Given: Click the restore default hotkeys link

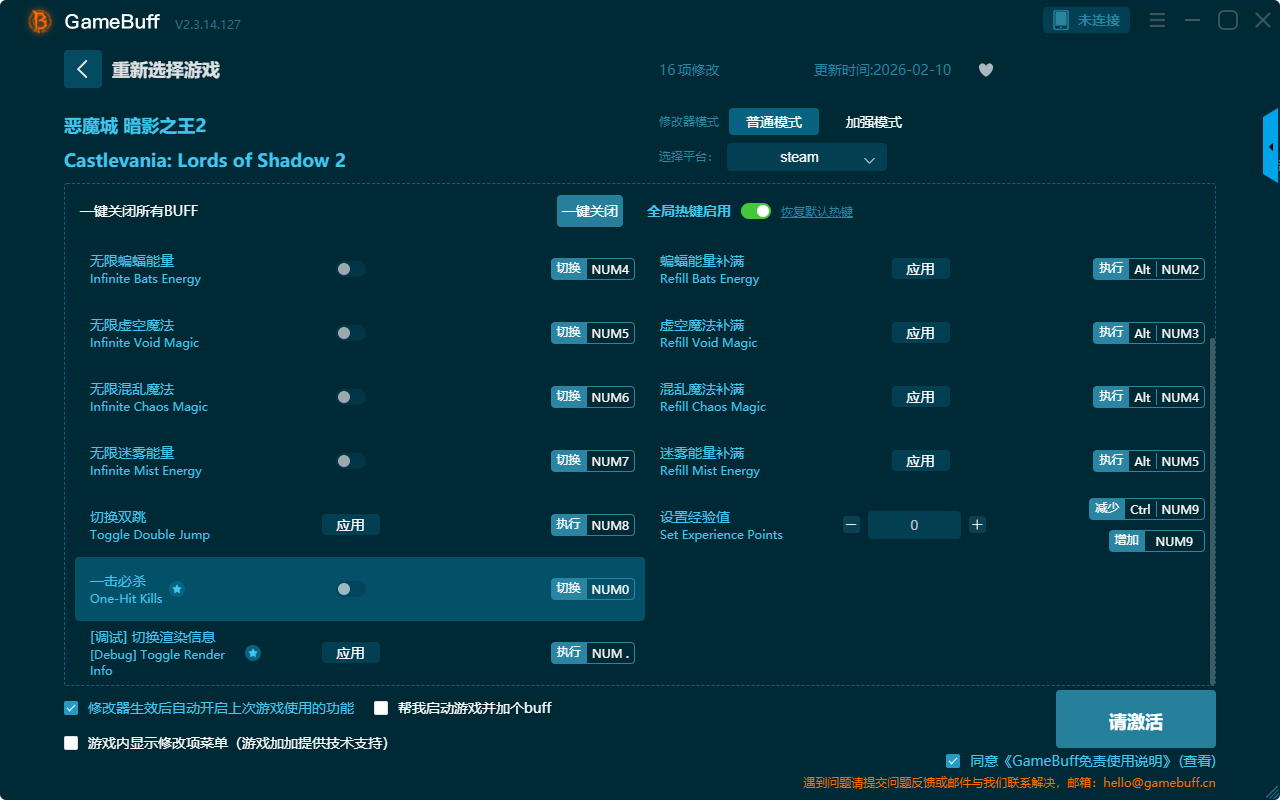Looking at the screenshot, I should click(x=816, y=212).
